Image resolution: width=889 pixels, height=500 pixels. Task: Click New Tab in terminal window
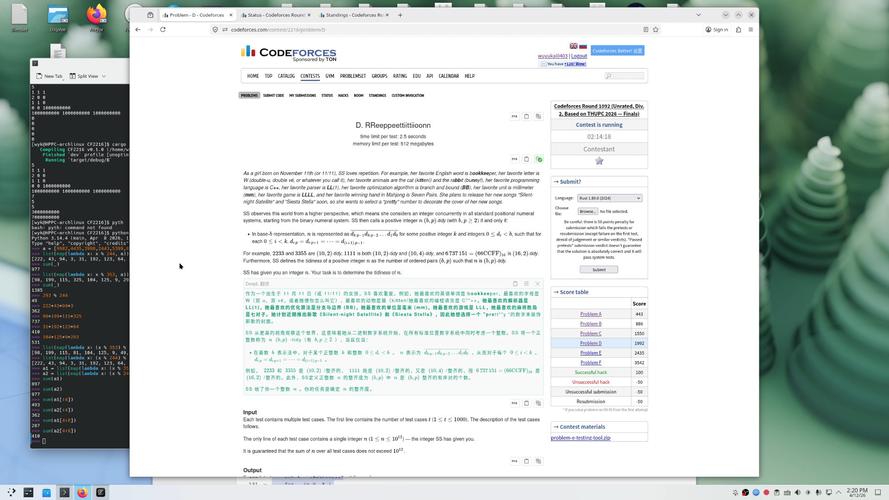[49, 76]
